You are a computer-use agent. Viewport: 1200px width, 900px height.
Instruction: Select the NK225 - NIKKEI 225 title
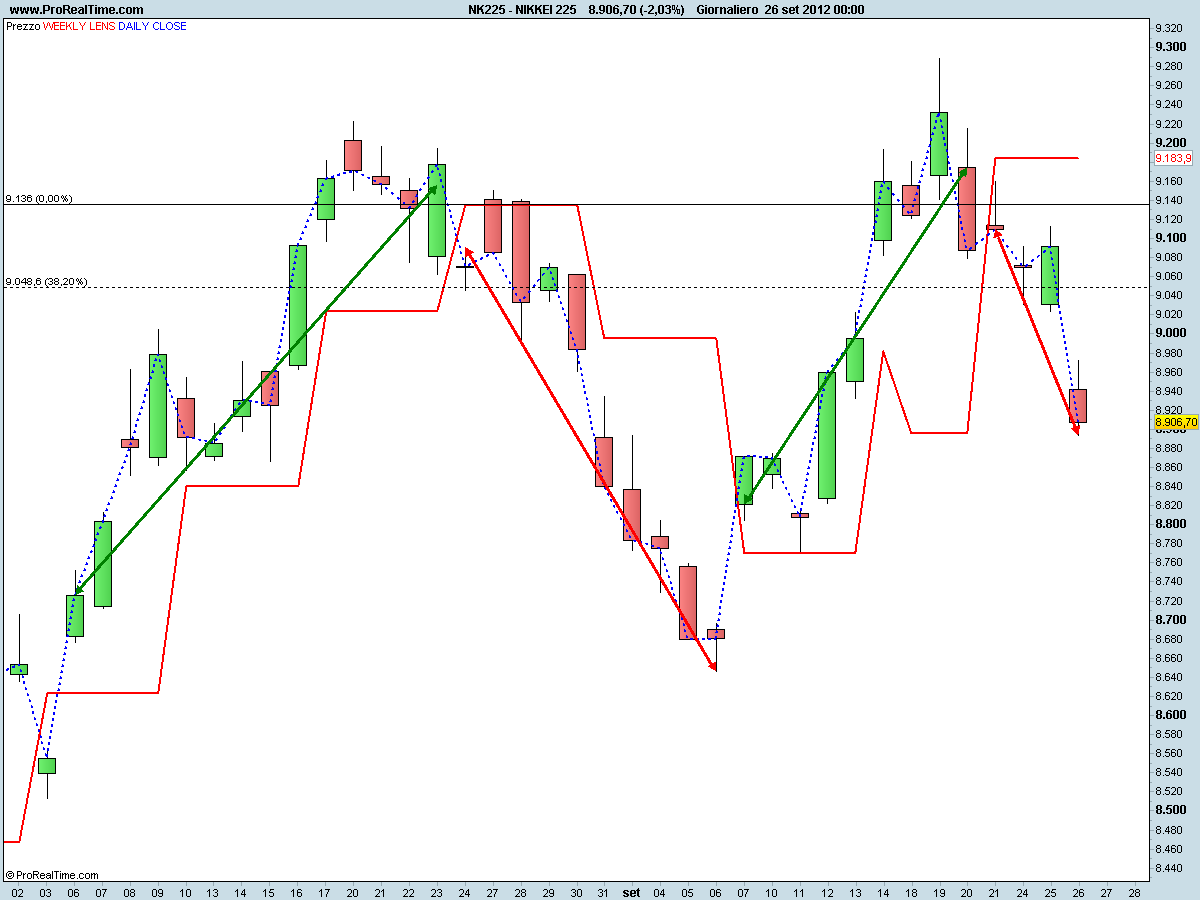(523, 9)
